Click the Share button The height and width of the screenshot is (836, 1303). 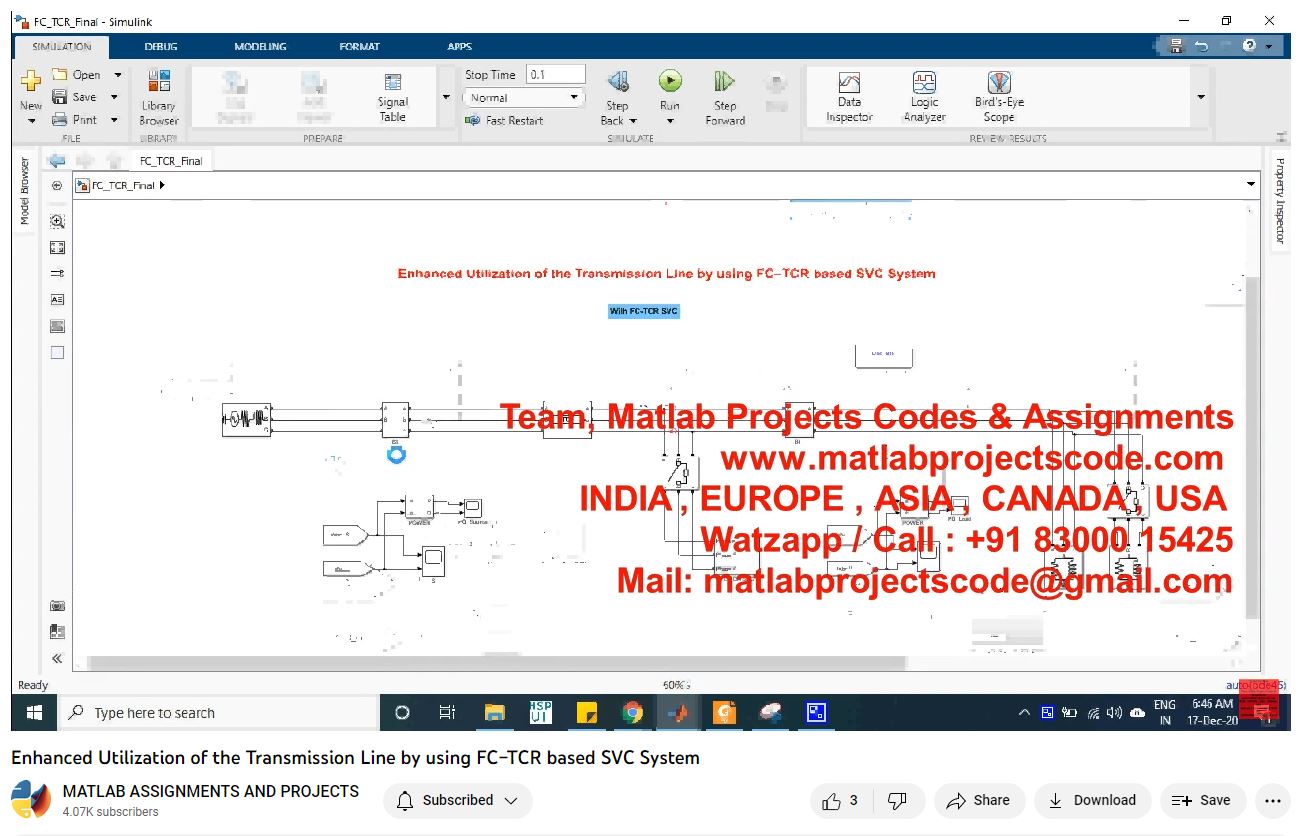(x=979, y=800)
